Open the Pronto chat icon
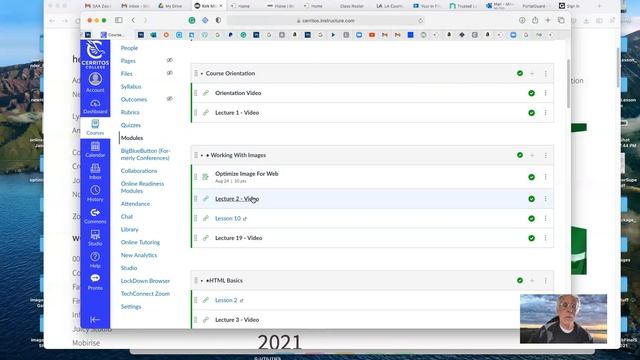The height and width of the screenshot is (360, 640). (x=95, y=282)
